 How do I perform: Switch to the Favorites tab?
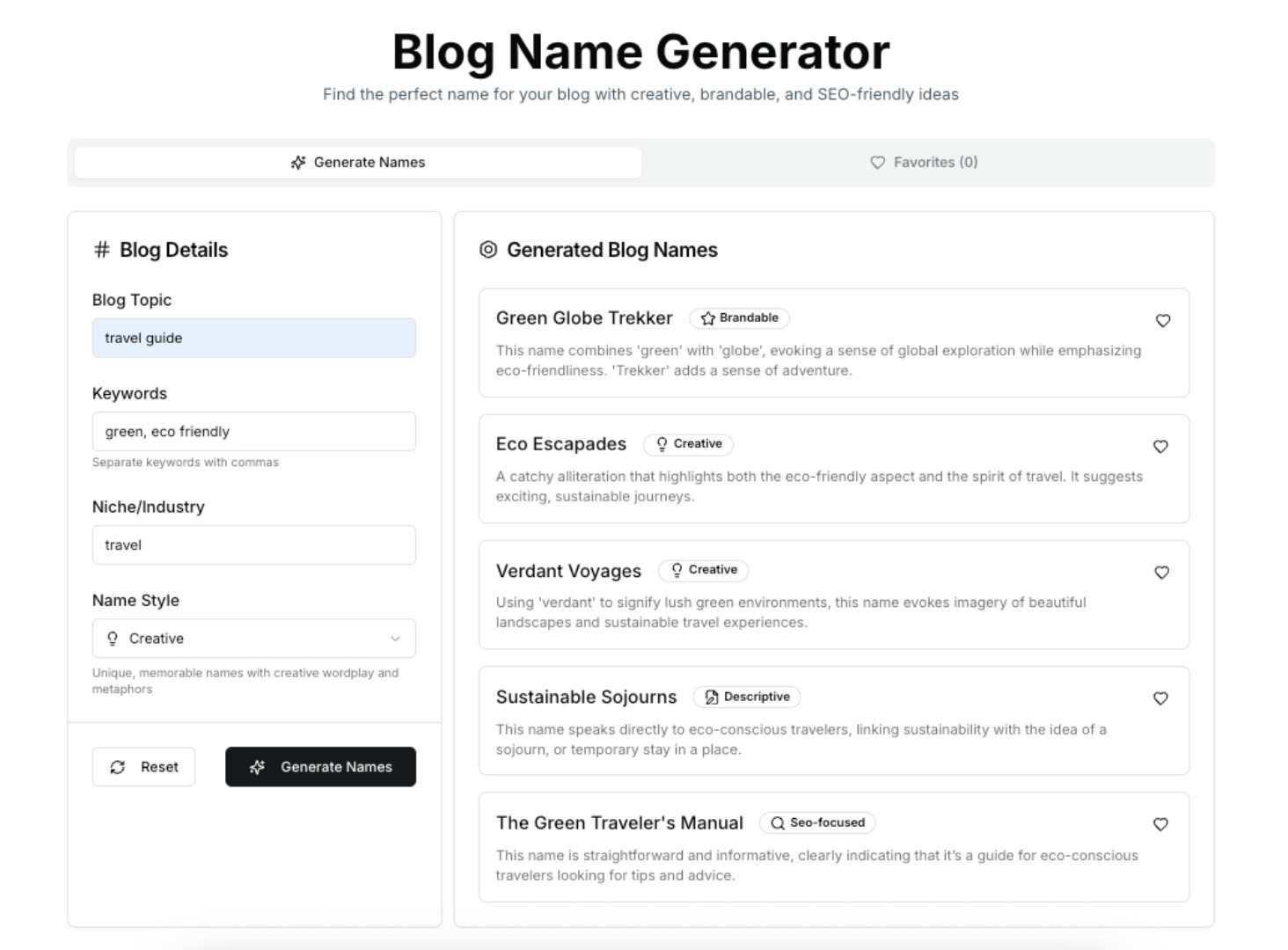click(924, 163)
